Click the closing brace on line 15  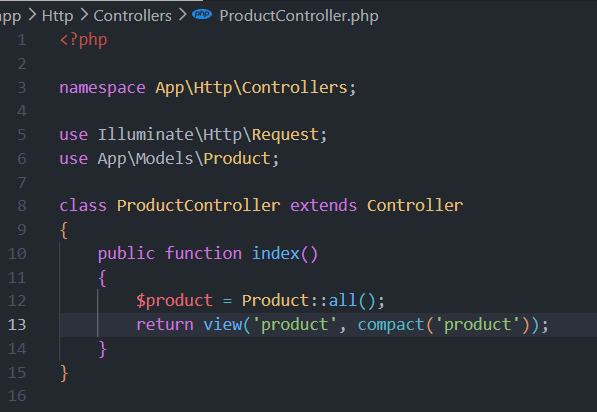click(64, 373)
